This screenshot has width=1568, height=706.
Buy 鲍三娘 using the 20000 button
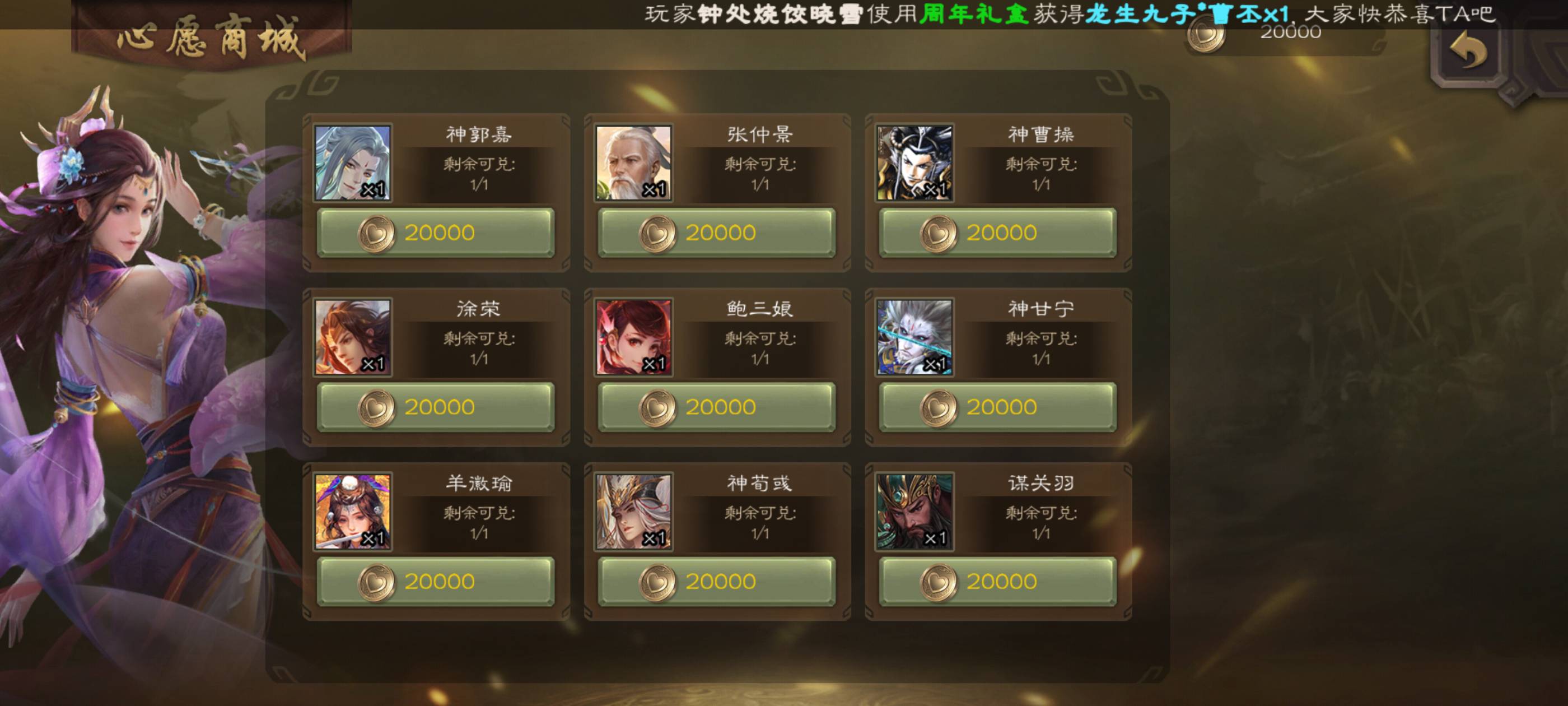pos(717,407)
